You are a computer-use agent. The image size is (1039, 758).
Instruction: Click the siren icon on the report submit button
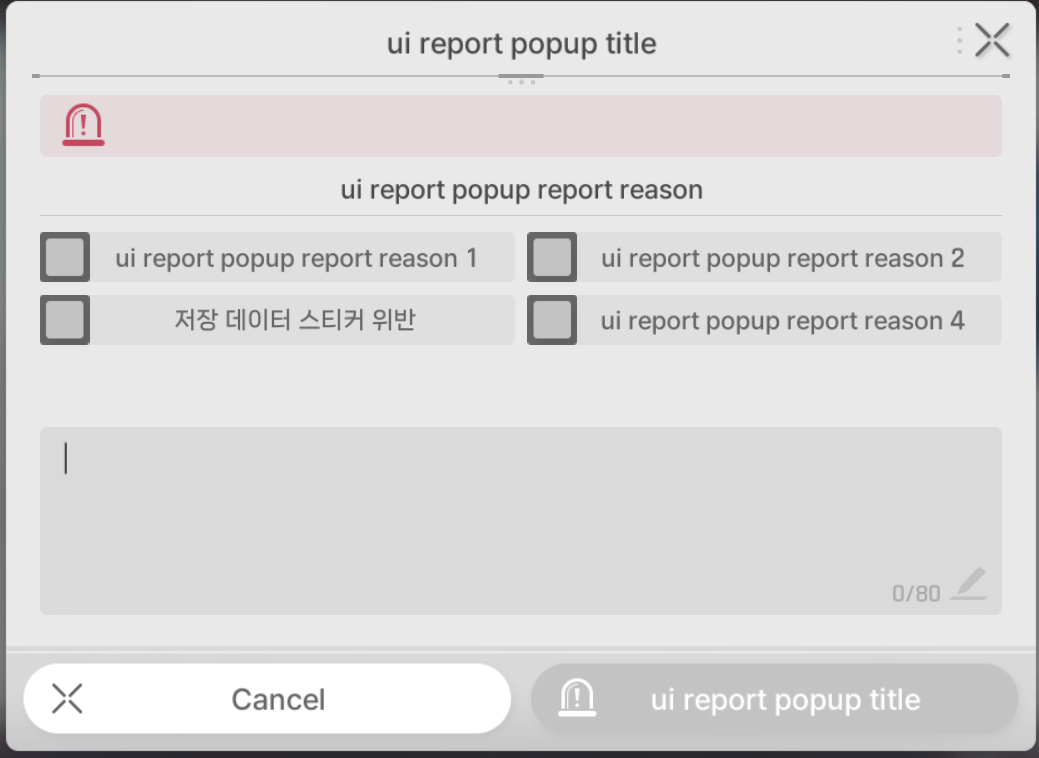point(577,698)
